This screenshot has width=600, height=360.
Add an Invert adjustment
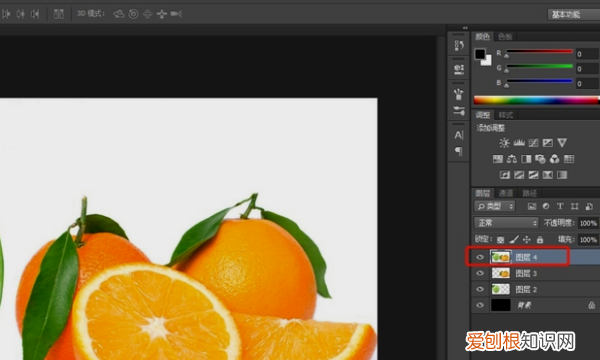coord(505,175)
